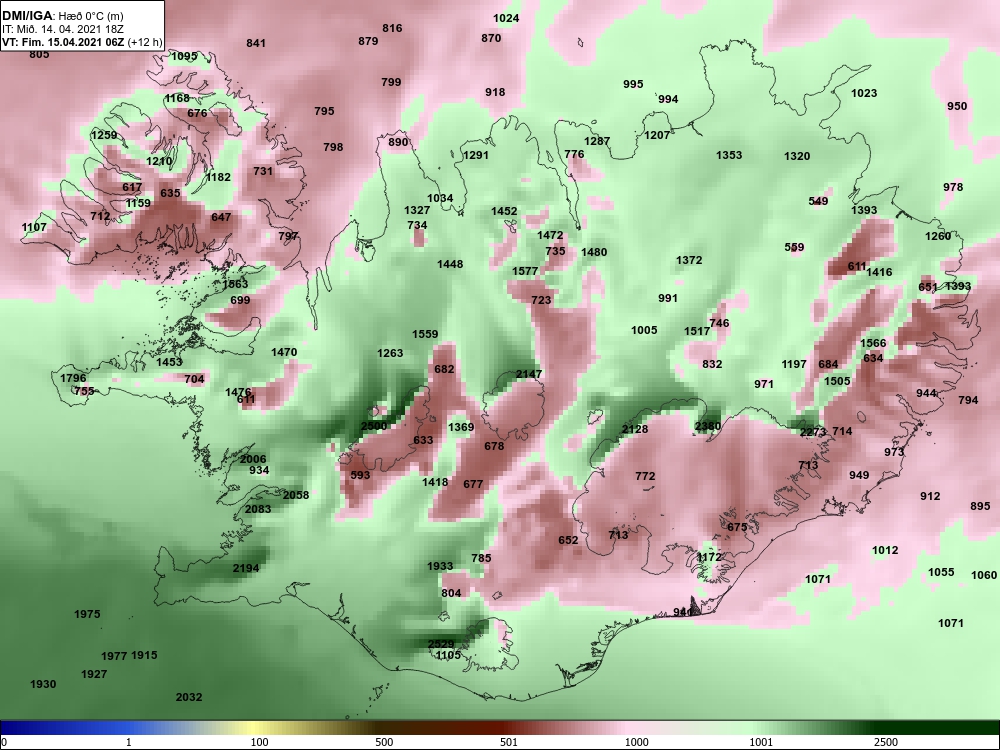The image size is (1000, 750).
Task: Select the map value '1517'
Action: (x=697, y=332)
